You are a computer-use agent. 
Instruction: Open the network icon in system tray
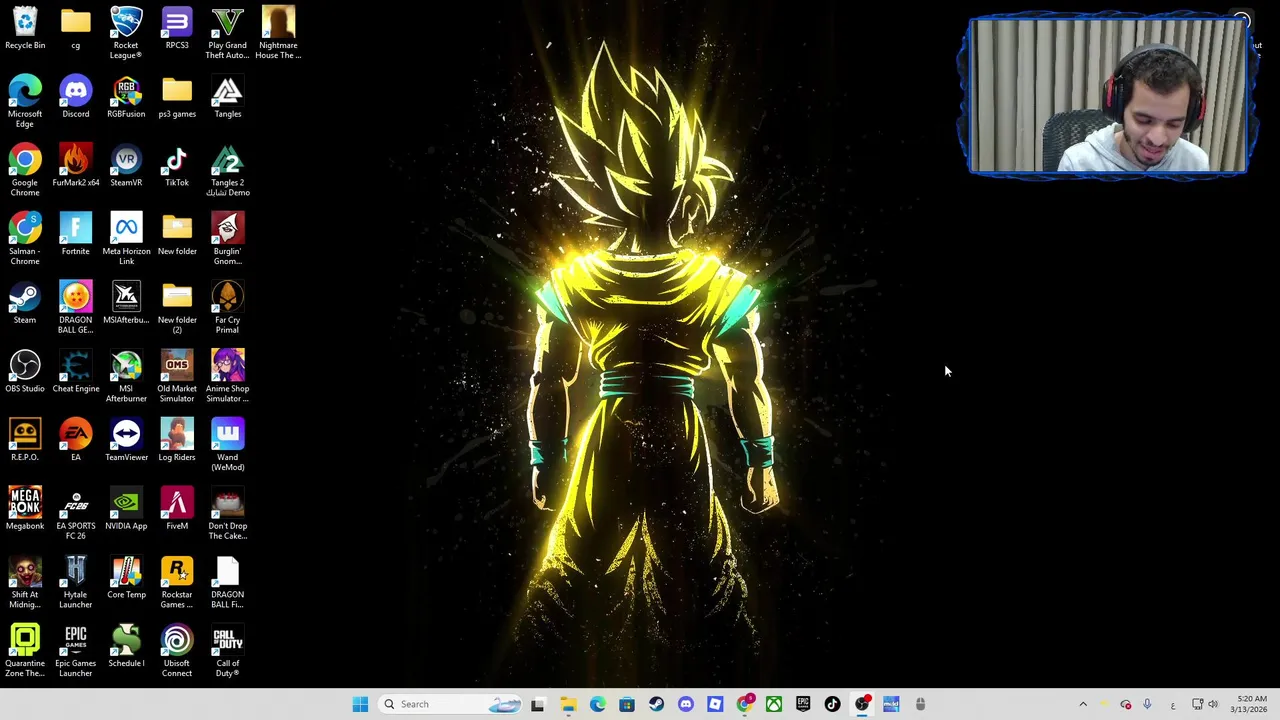click(x=1197, y=704)
